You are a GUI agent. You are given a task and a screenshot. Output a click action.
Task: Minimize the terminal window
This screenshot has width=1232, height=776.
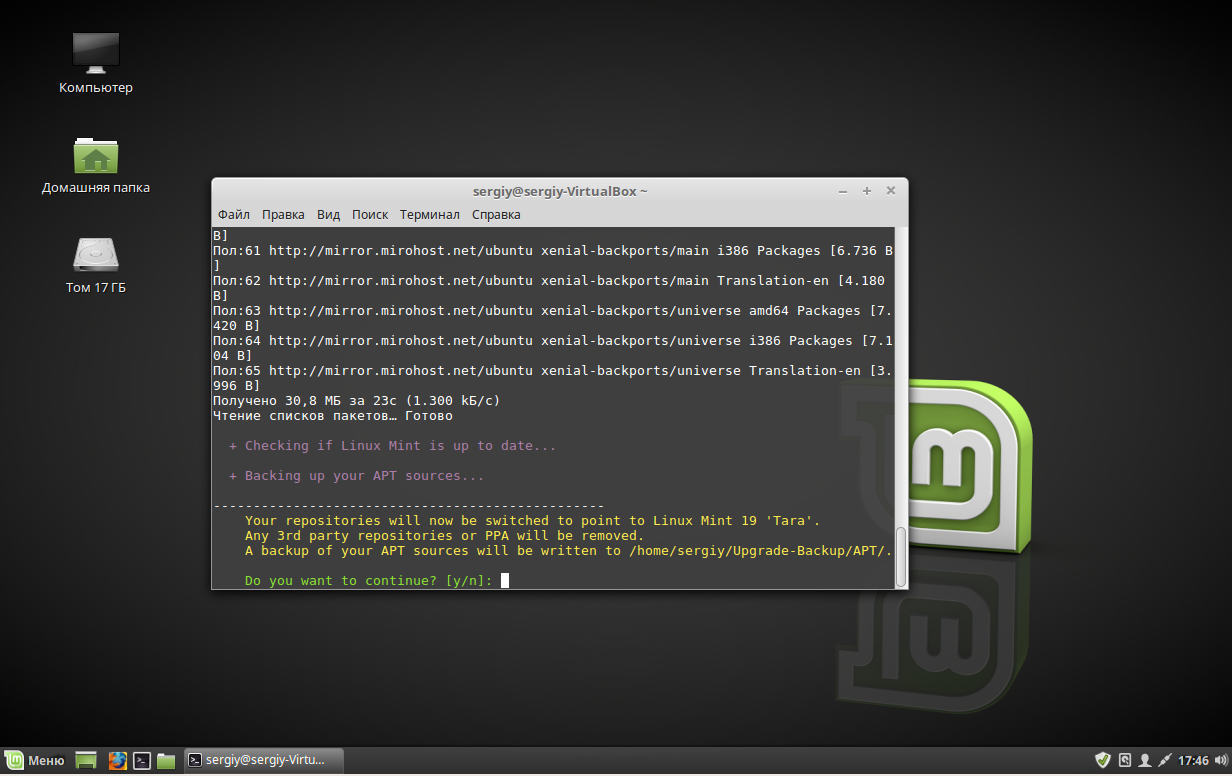(x=843, y=191)
